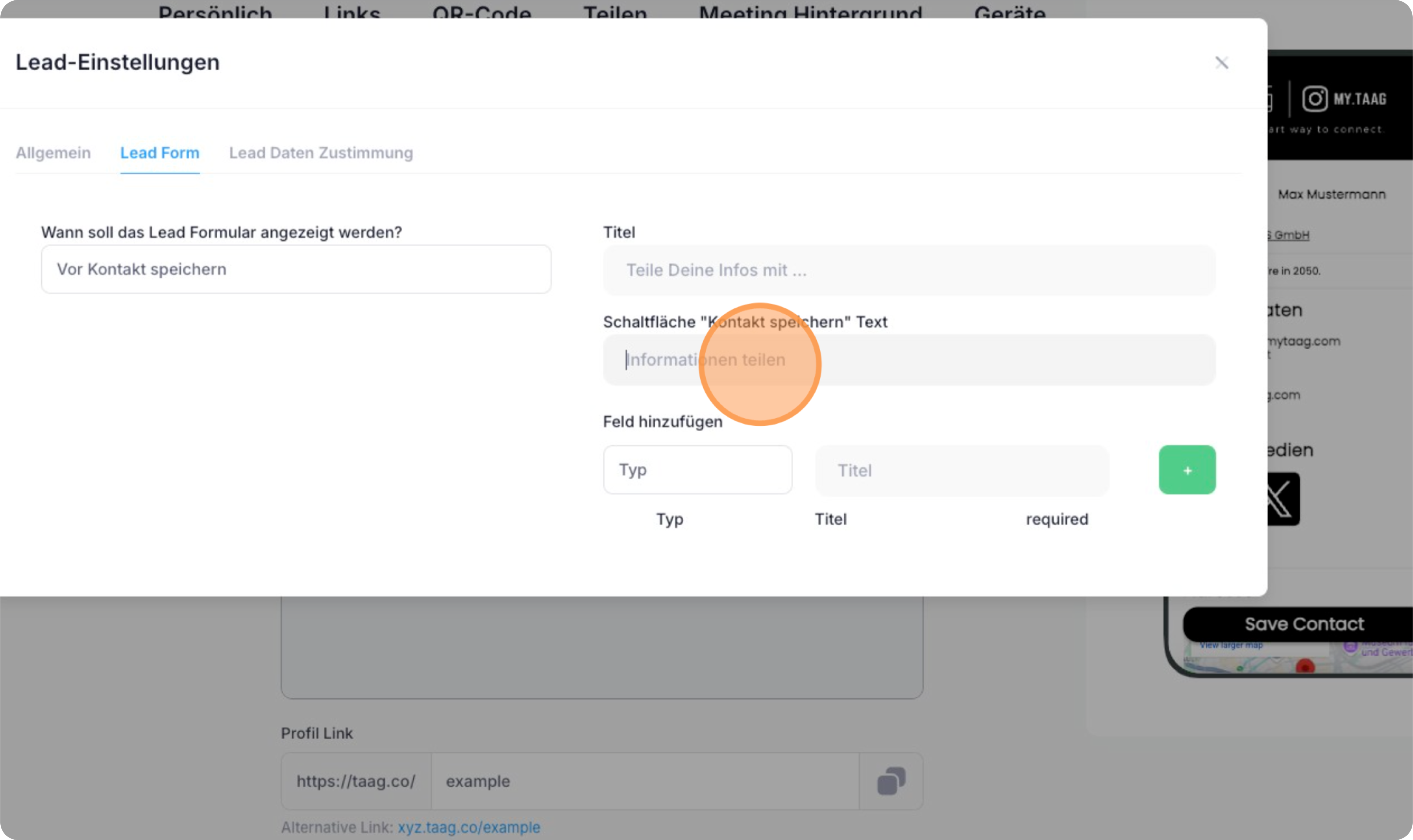Open the Lead Daten Zustimmung tab
1413x840 pixels.
pos(321,153)
